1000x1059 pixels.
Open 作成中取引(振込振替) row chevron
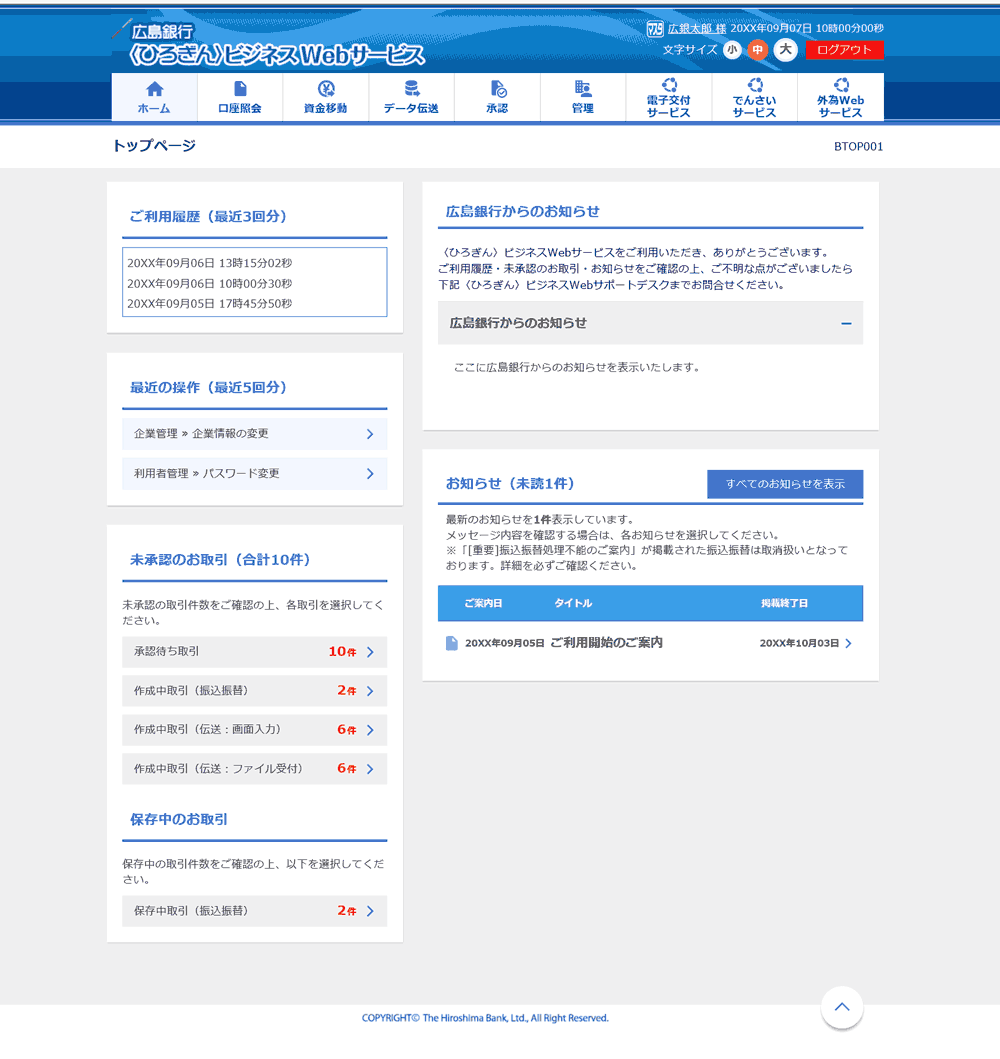click(370, 691)
